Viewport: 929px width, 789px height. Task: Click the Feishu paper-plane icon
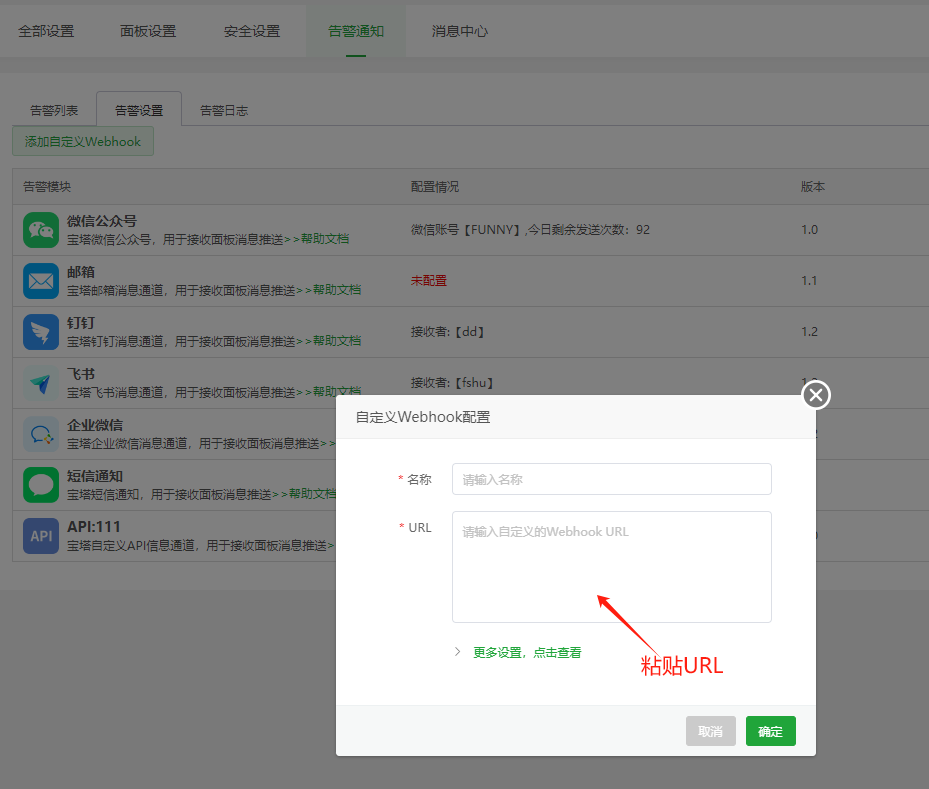tap(41, 383)
